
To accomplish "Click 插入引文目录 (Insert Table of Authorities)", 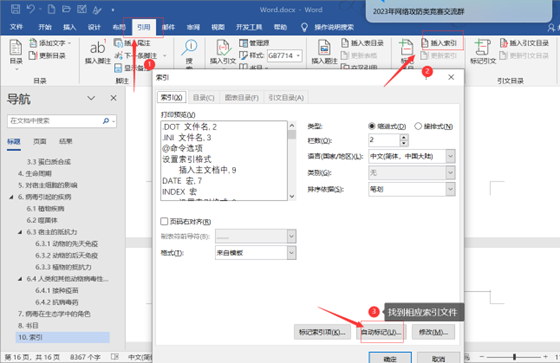I will [x=524, y=43].
